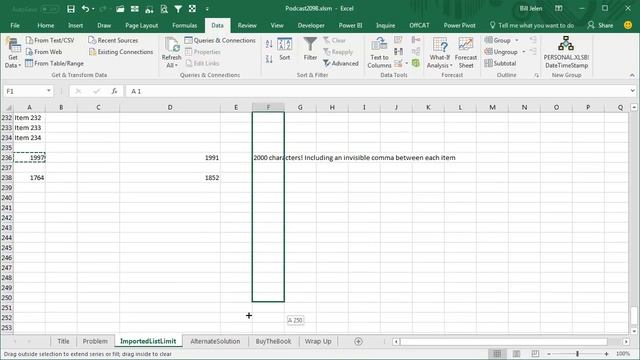
Task: Click the folder Open icon in quick access toolbar
Action: point(120,9)
